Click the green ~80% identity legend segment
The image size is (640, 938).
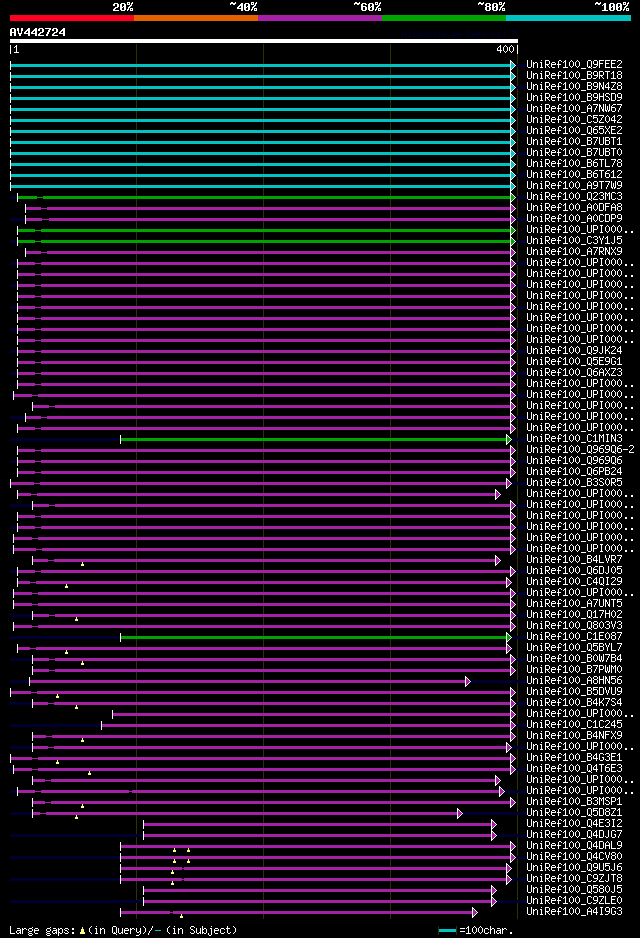pyautogui.click(x=444, y=18)
